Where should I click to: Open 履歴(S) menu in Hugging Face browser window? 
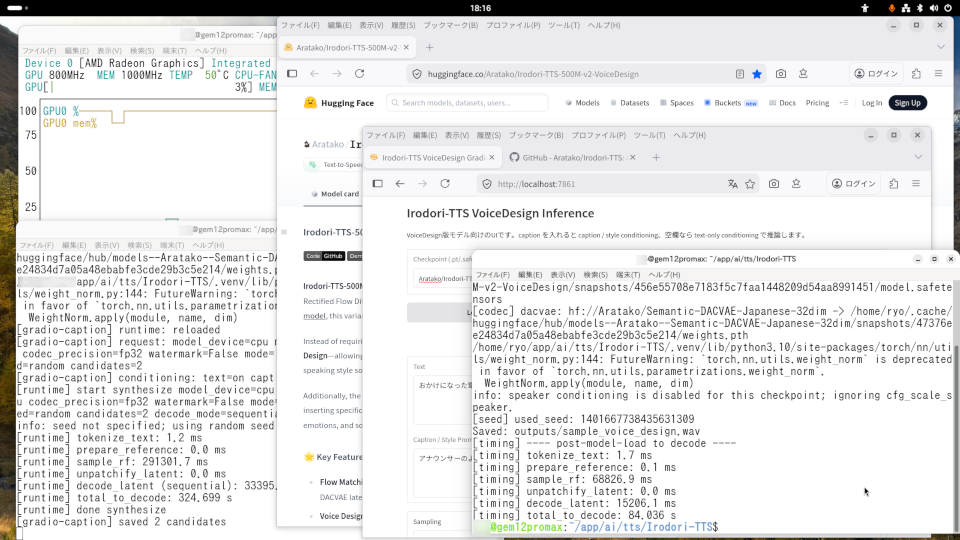click(403, 25)
